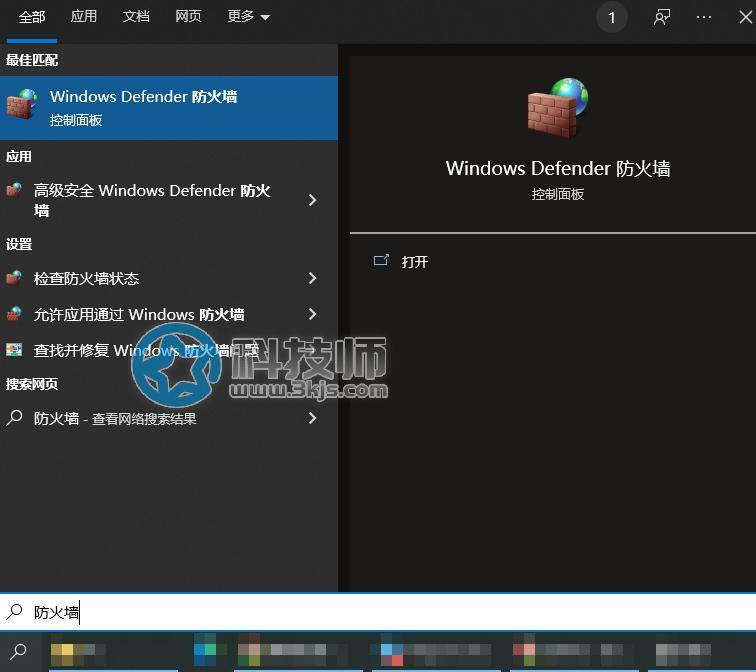Click the firewall icon in best match
The height and width of the screenshot is (672, 756).
point(22,103)
